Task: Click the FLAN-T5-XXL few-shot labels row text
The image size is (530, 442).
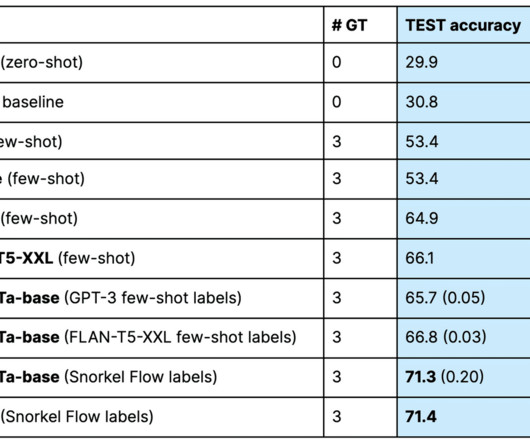Action: coord(180,338)
